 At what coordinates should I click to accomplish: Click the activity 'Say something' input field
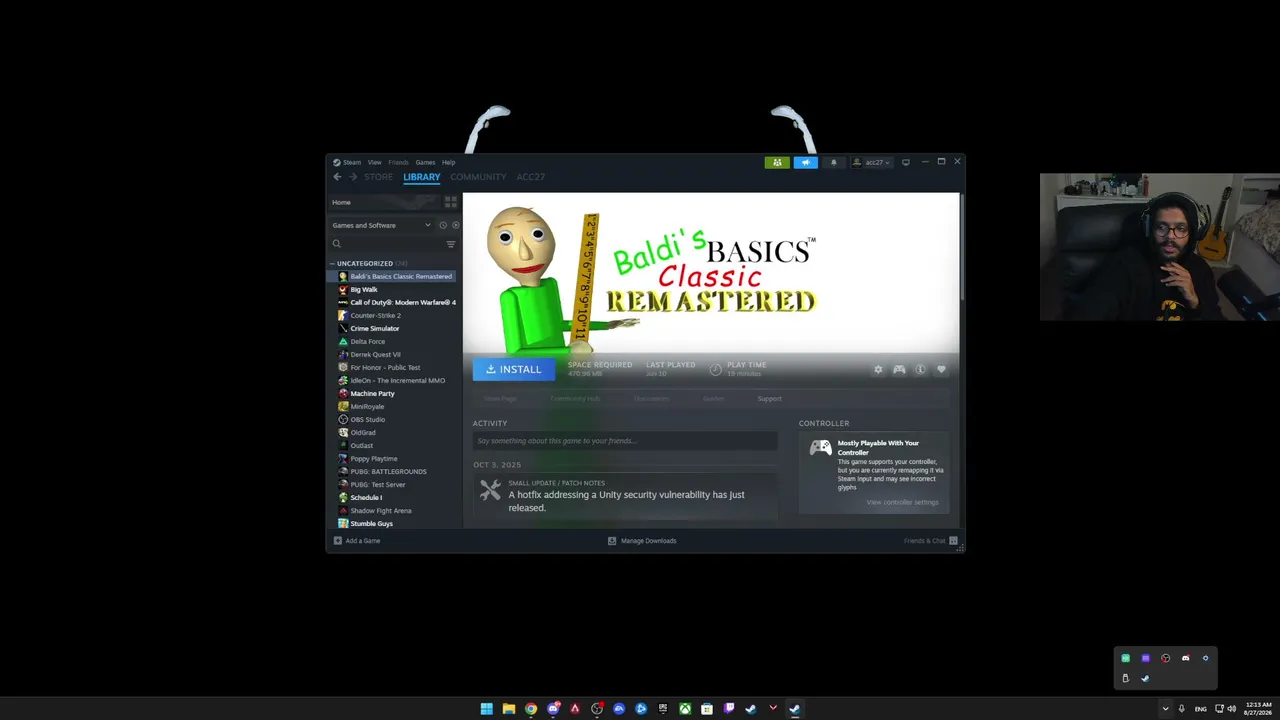tap(625, 441)
